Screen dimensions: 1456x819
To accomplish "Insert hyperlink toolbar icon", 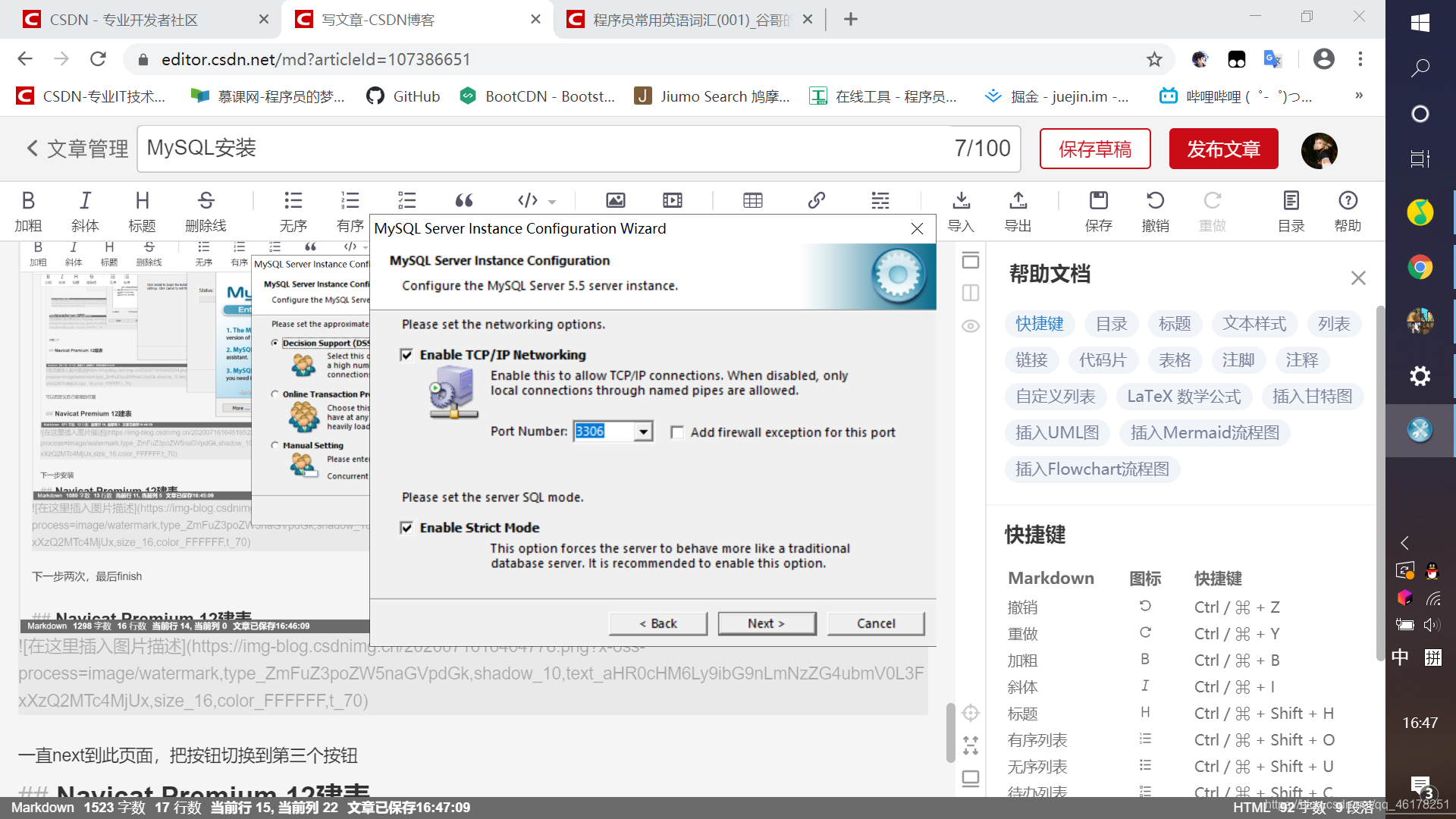I will (x=817, y=200).
